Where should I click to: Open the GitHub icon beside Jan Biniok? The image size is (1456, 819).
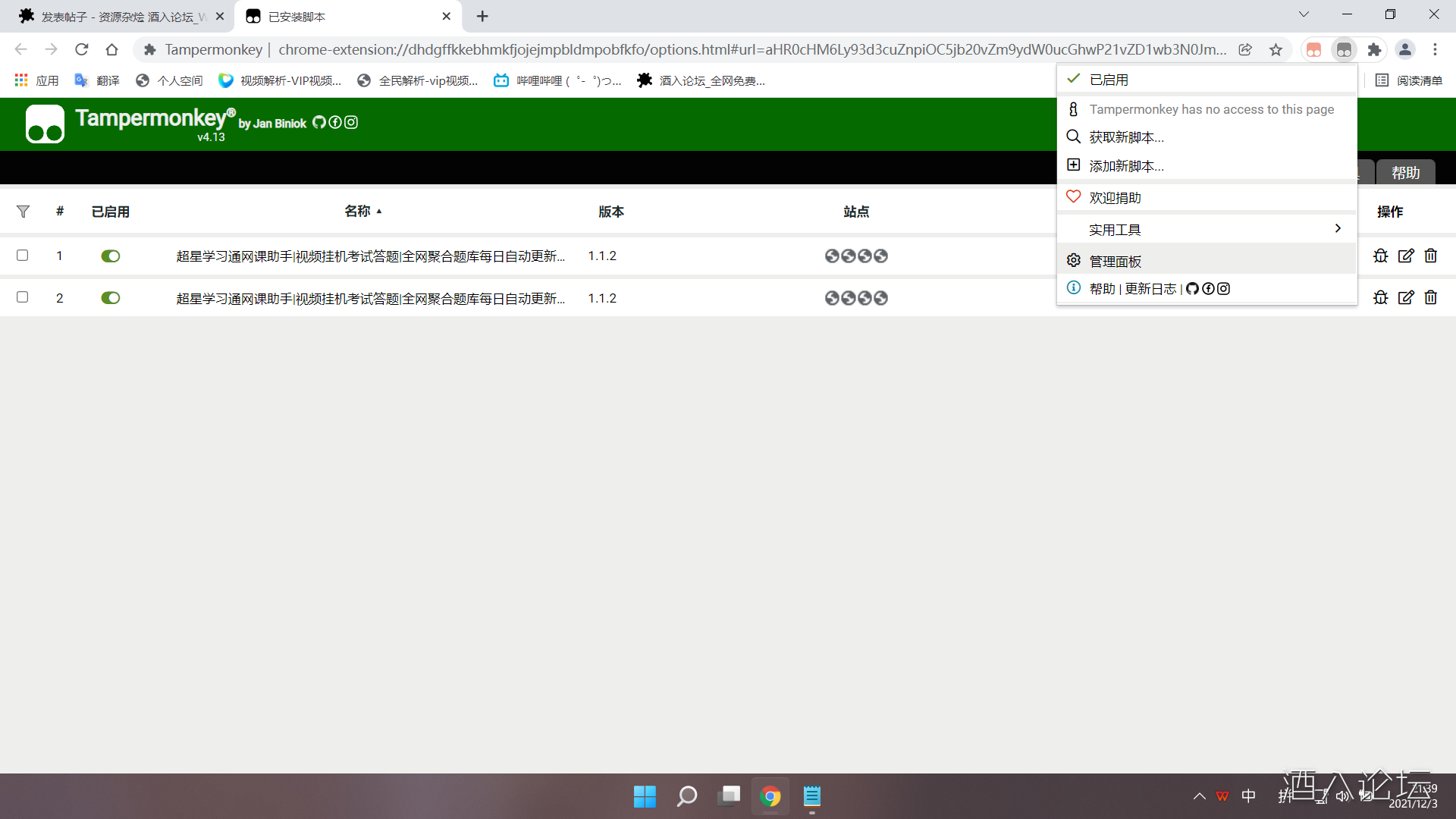pos(319,122)
